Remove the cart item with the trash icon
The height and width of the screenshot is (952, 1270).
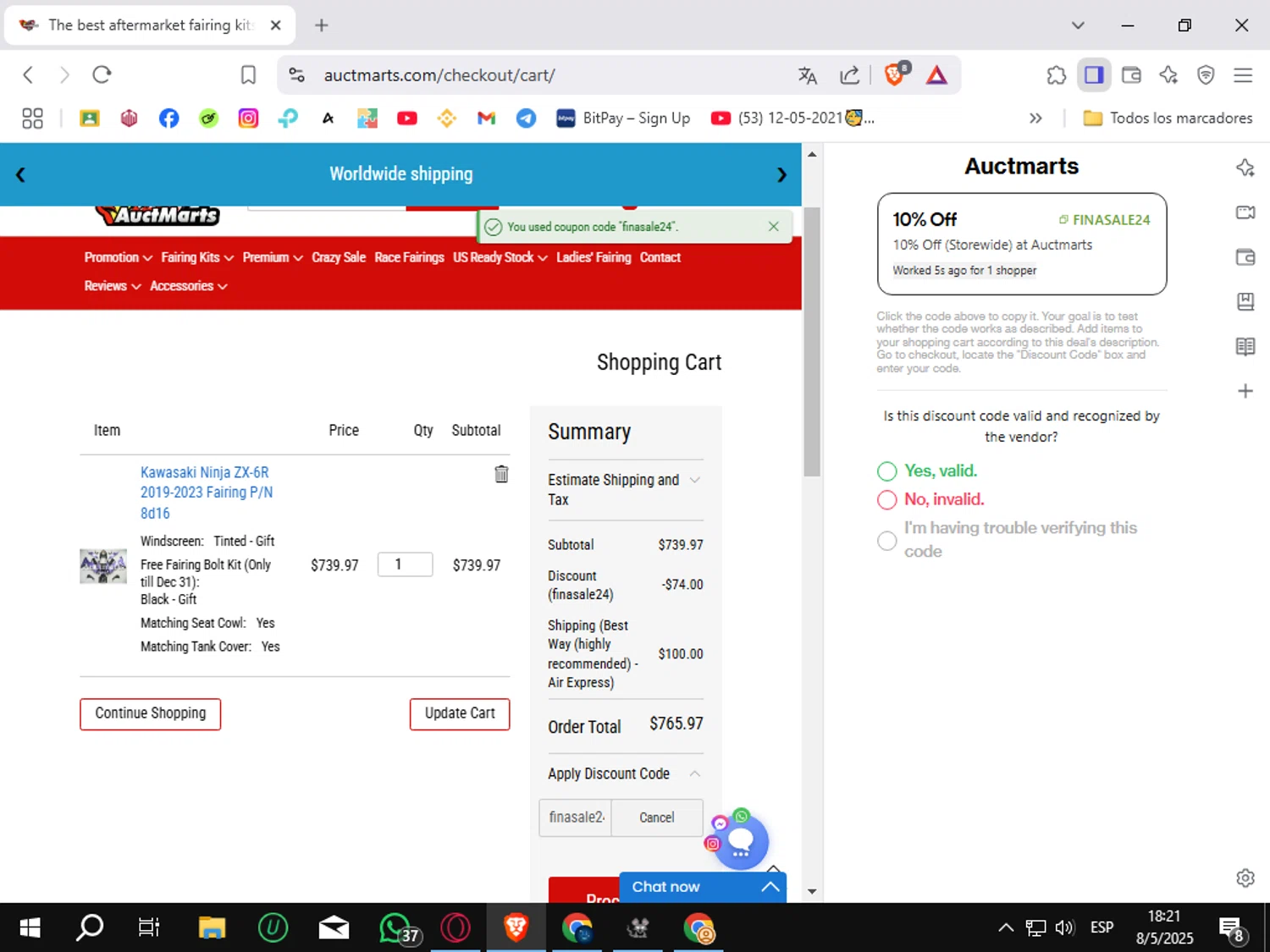501,474
